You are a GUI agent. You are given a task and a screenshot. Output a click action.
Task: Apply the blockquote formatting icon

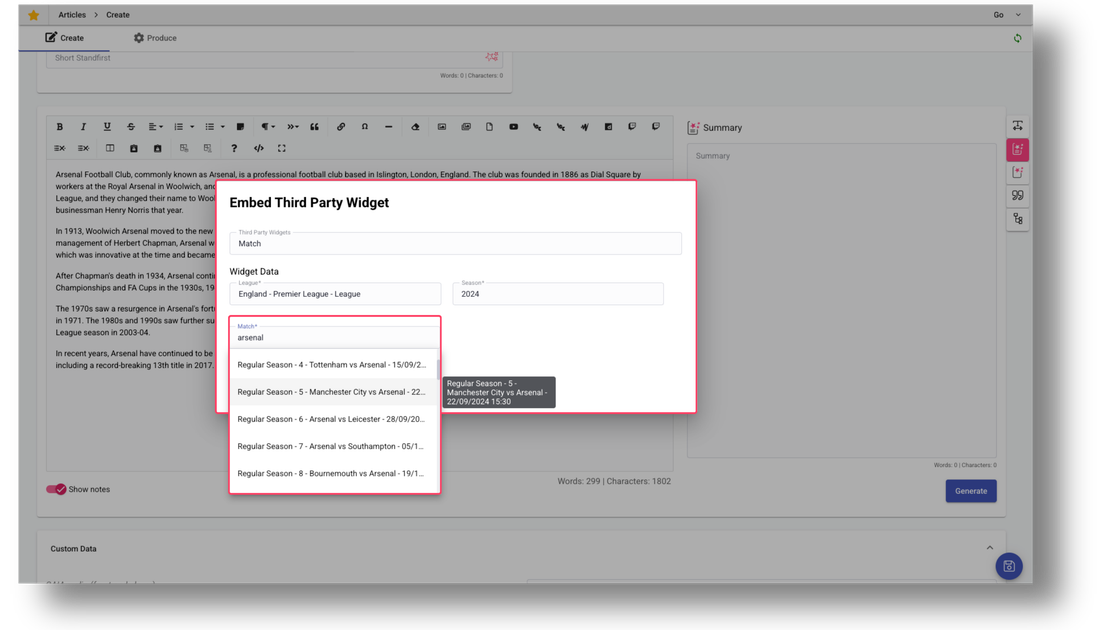pyautogui.click(x=314, y=127)
